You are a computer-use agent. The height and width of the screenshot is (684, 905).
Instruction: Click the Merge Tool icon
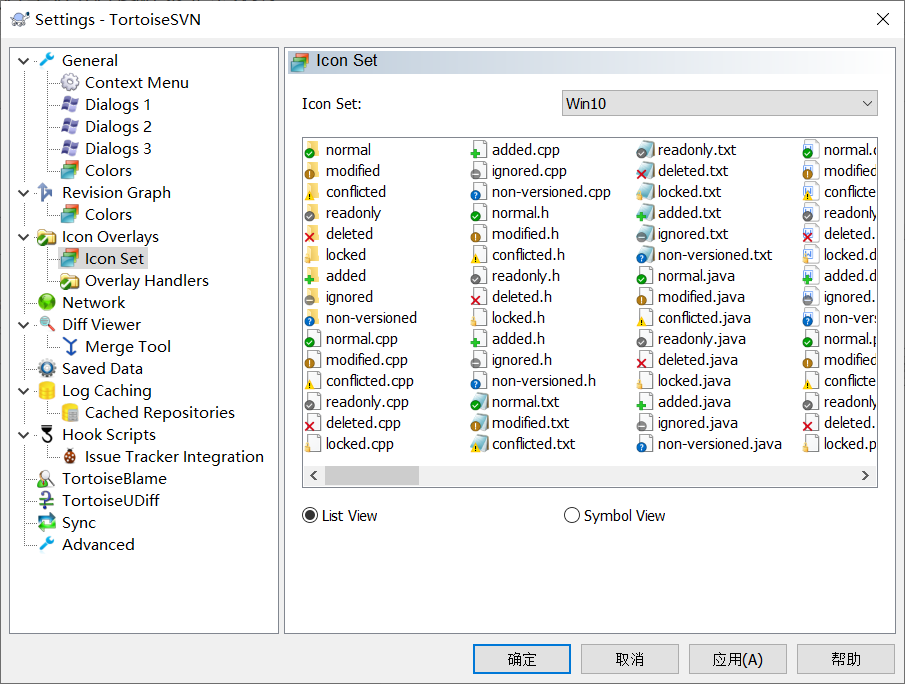(70, 346)
